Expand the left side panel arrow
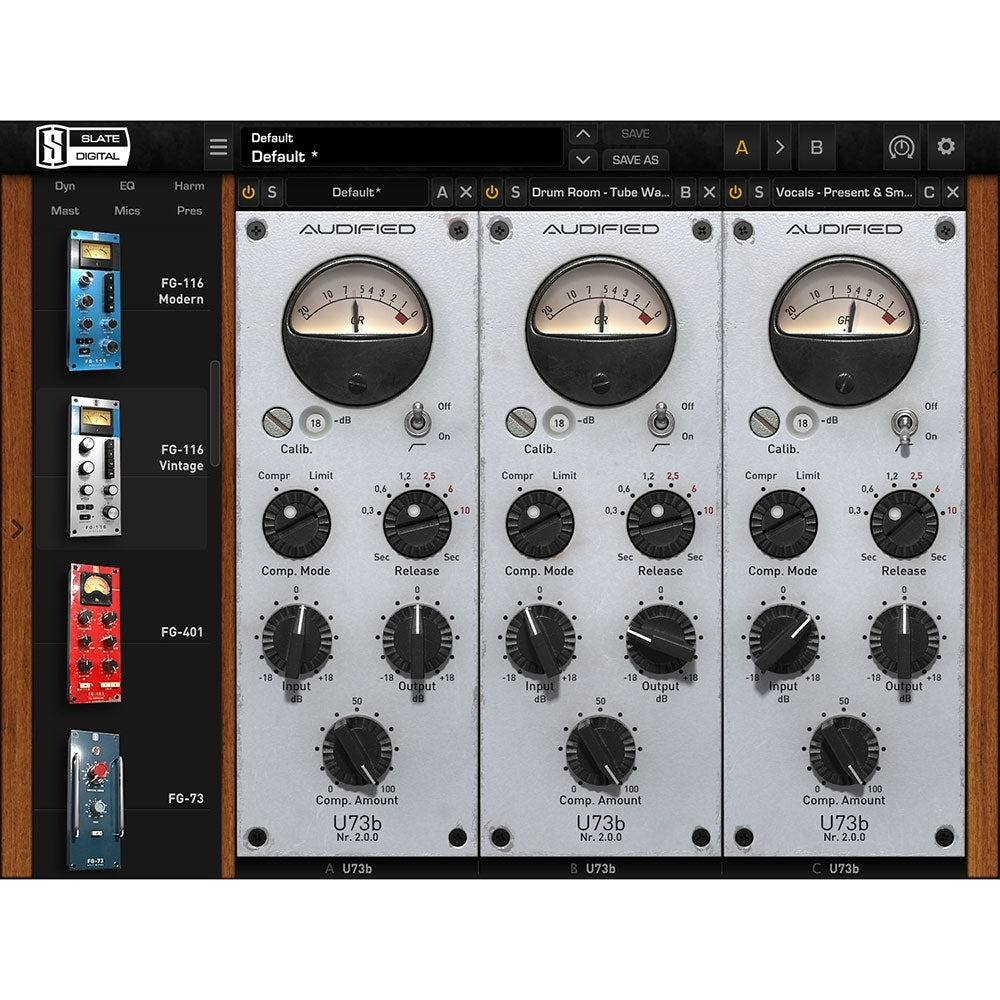This screenshot has width=1000, height=1000. [17, 528]
